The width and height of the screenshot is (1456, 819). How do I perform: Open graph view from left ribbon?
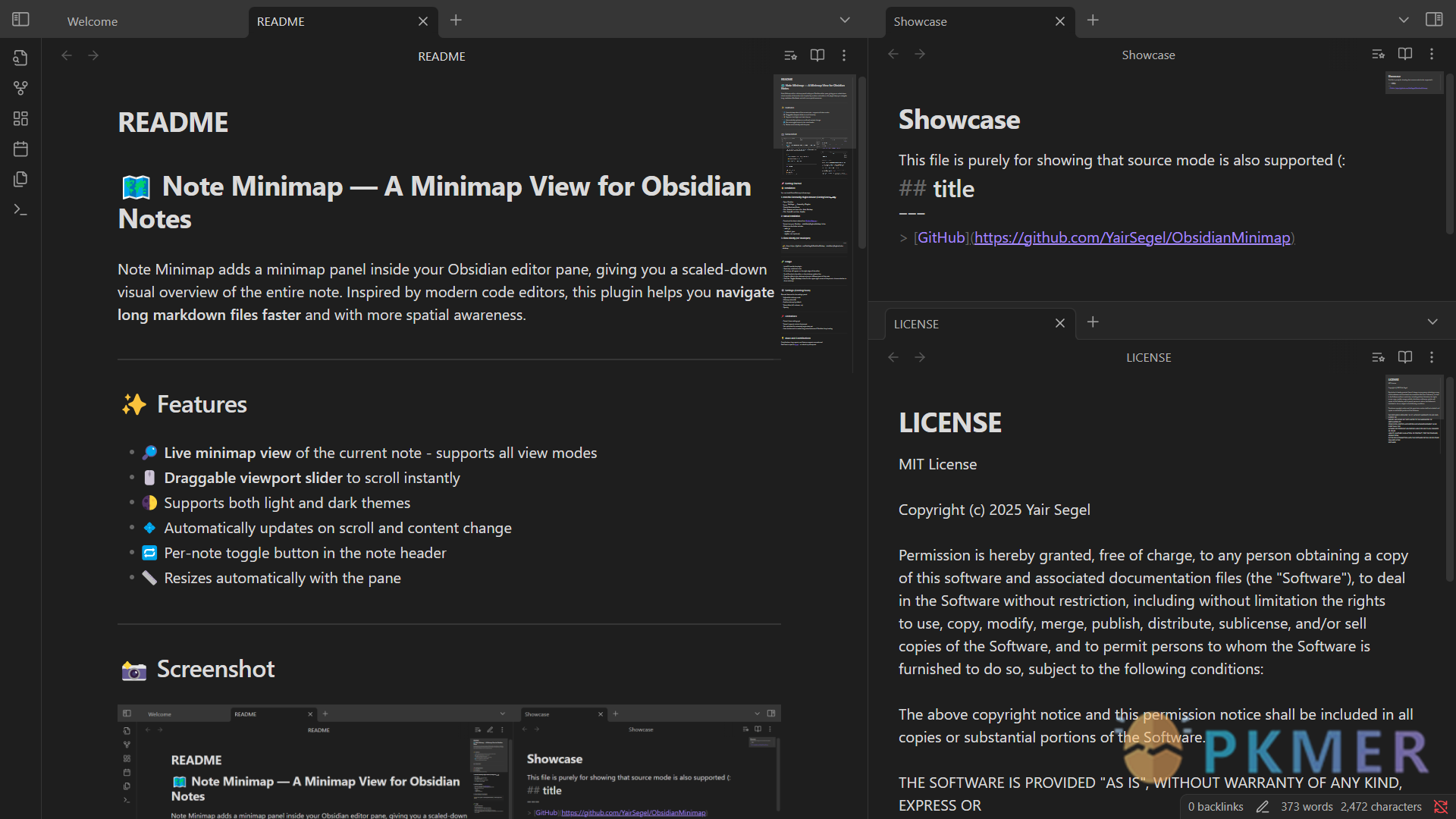pos(20,88)
